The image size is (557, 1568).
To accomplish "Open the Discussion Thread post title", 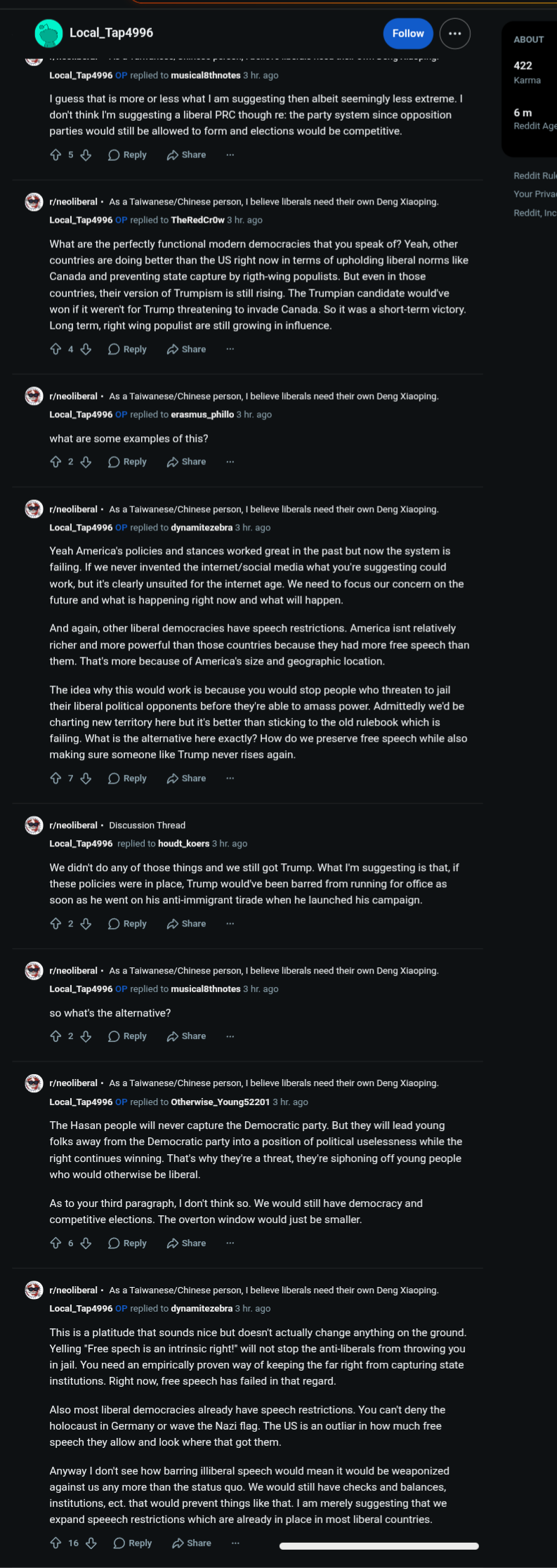I will click(148, 825).
